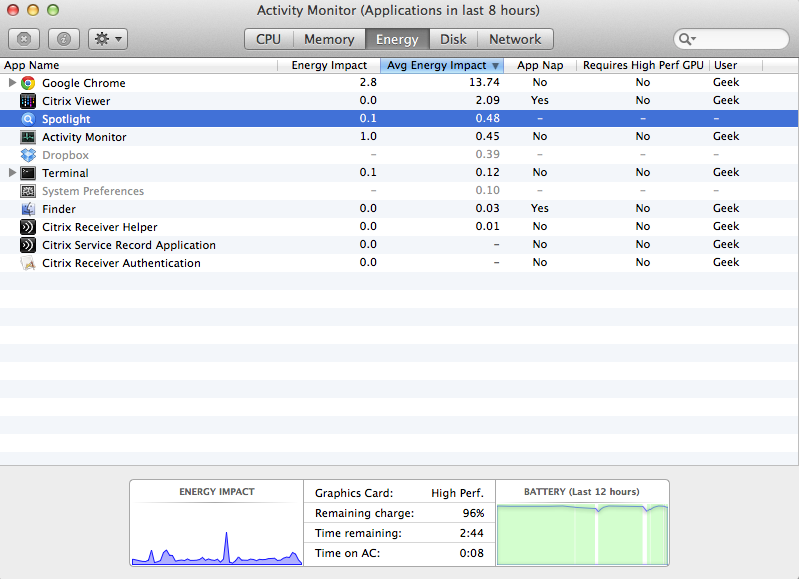799x579 pixels.
Task: Click the Citrix Receiver Helper icon
Action: pyautogui.click(x=28, y=227)
